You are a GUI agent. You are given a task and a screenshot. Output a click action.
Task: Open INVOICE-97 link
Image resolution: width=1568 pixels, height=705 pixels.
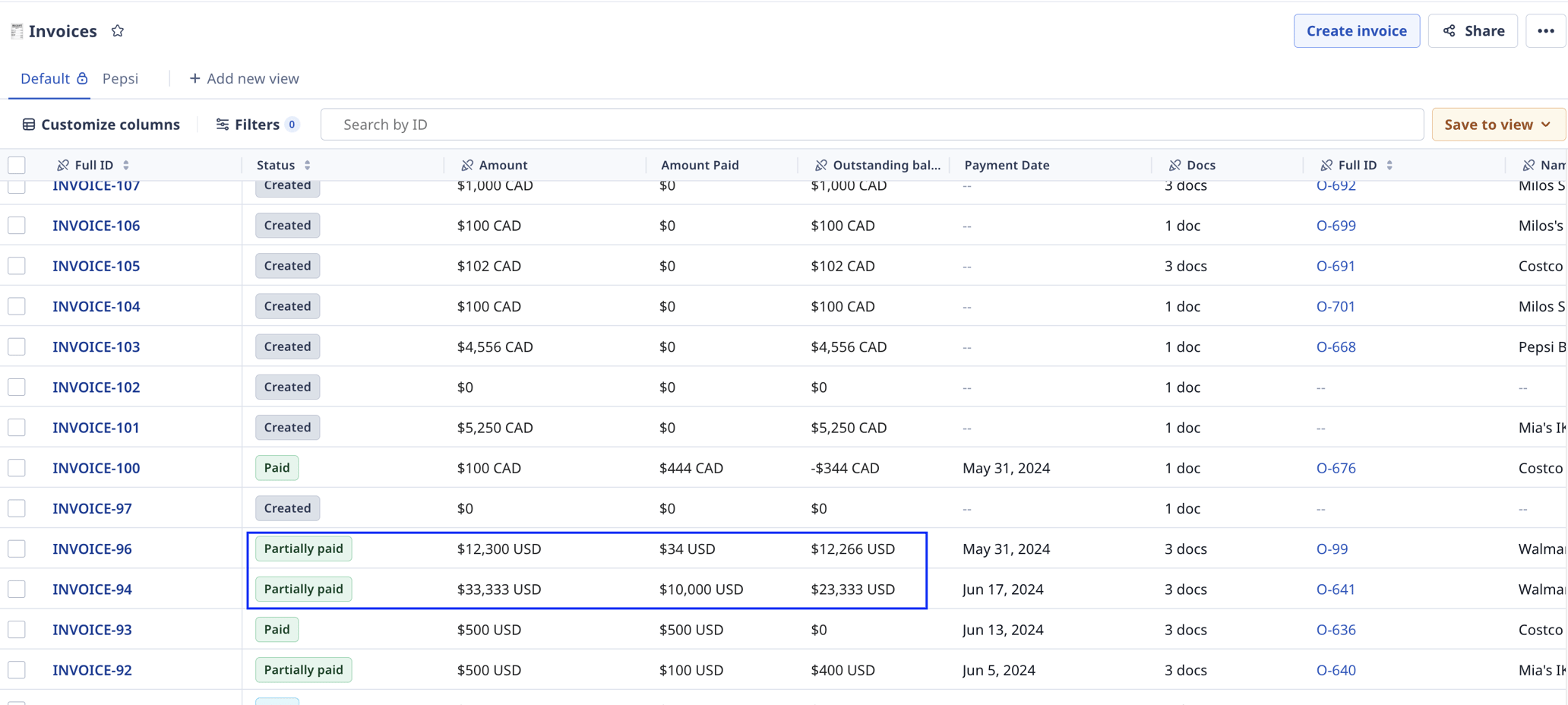pyautogui.click(x=92, y=508)
